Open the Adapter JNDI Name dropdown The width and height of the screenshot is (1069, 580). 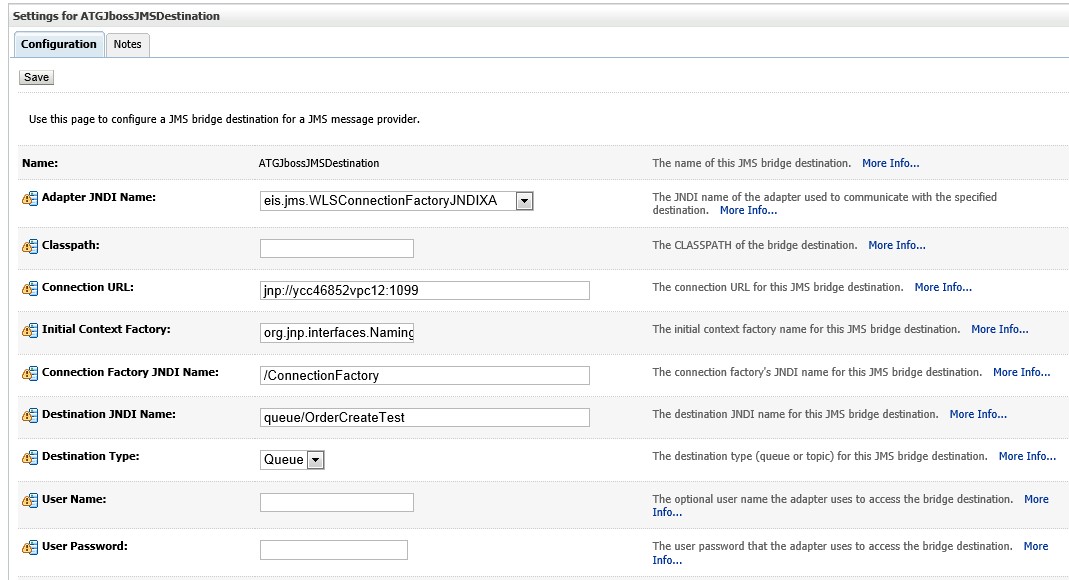tap(524, 200)
